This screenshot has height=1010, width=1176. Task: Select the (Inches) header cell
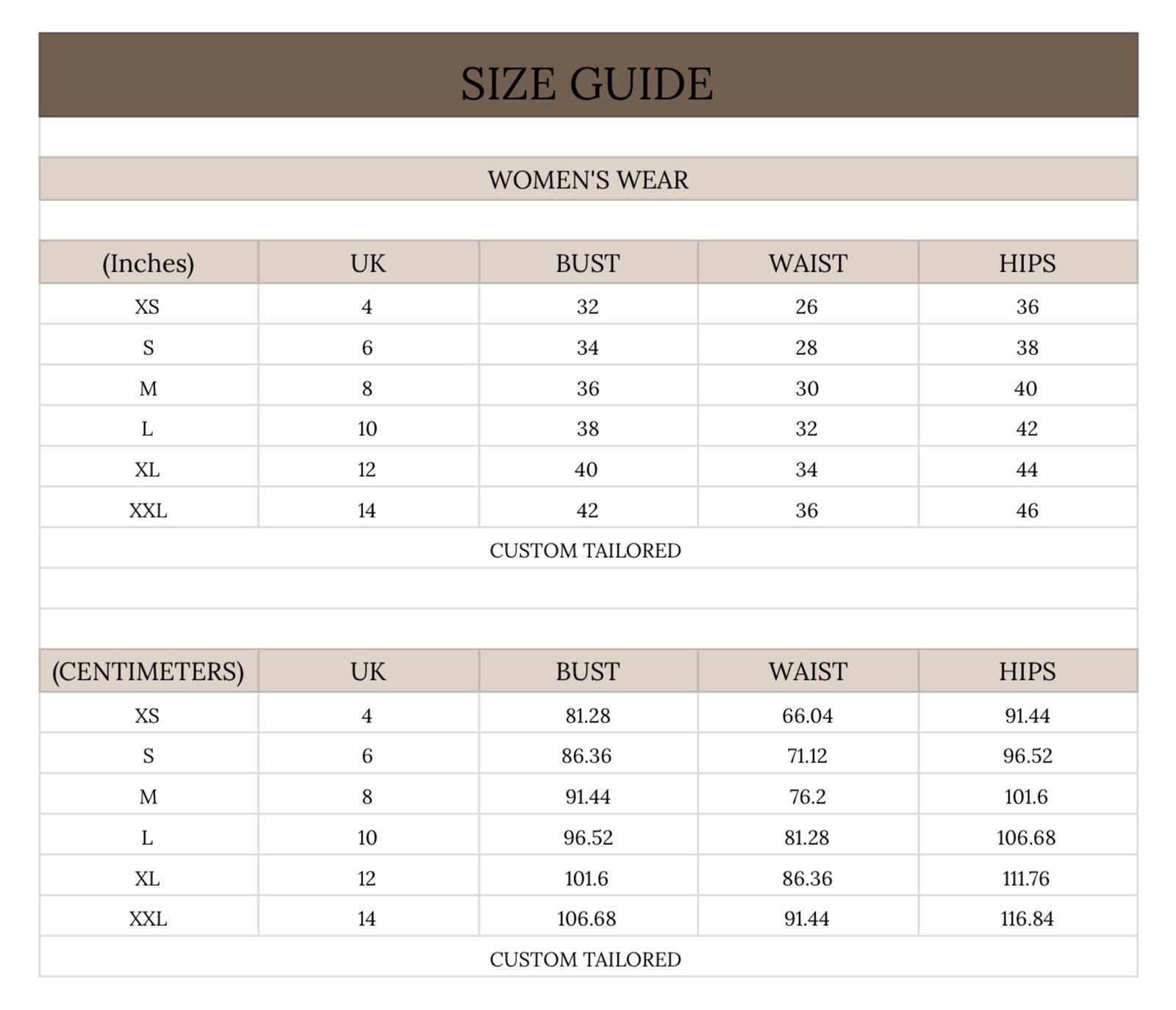[148, 263]
